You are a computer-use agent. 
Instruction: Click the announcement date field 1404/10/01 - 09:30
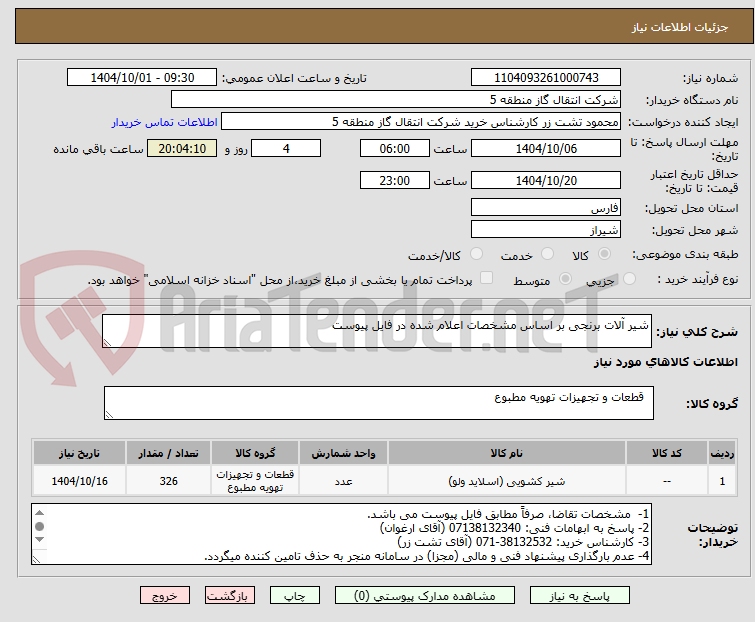click(142, 78)
